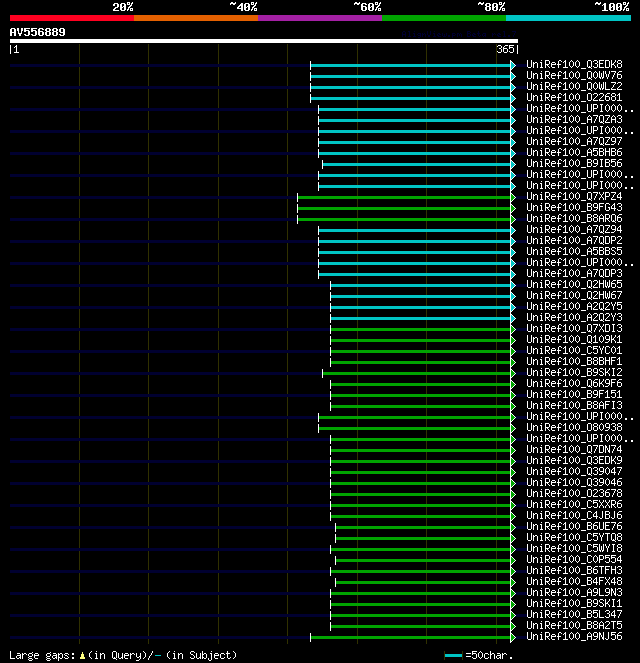Select the UniRef100_B4FX48 label
The image size is (640, 663).
click(574, 581)
